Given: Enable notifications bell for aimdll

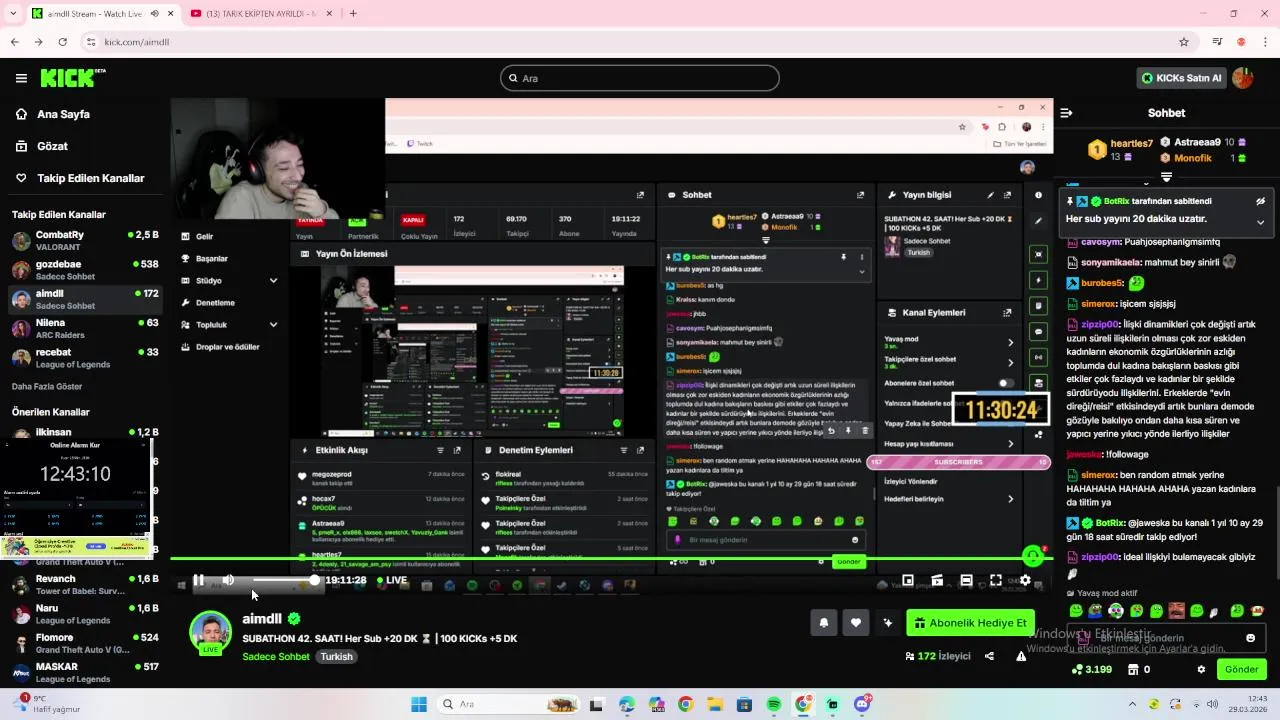Looking at the screenshot, I should (x=824, y=623).
